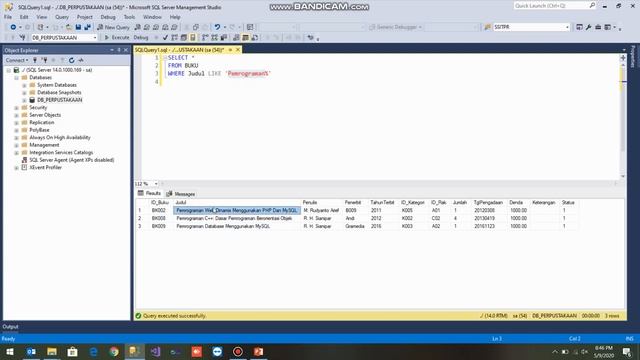The width and height of the screenshot is (640, 360).
Task: Click the query editor vertical scrollbar
Action: click(x=622, y=116)
